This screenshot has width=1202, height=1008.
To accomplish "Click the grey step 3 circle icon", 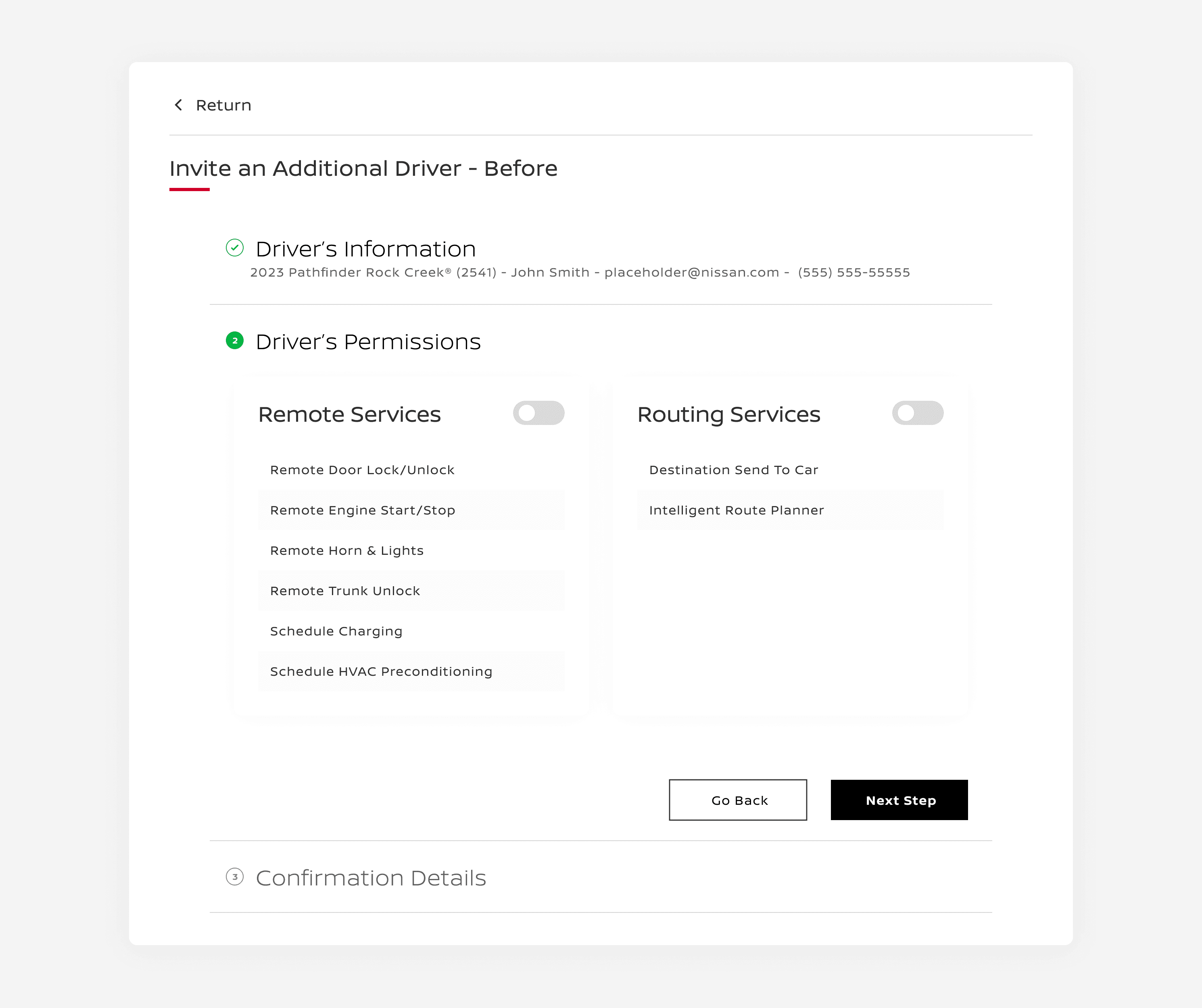I will pyautogui.click(x=235, y=877).
